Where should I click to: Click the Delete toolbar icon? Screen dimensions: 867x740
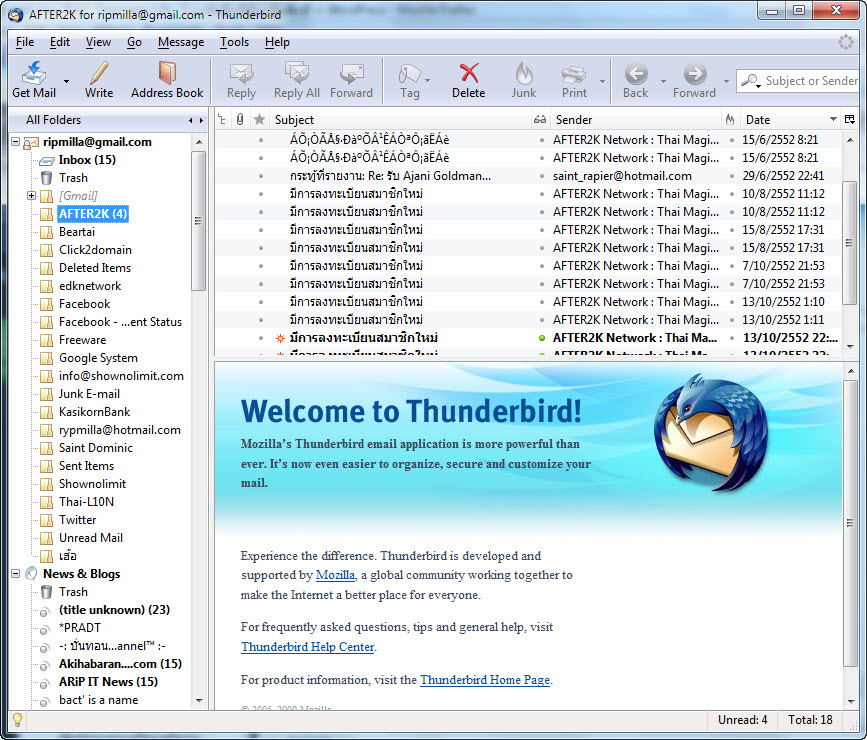coord(468,79)
